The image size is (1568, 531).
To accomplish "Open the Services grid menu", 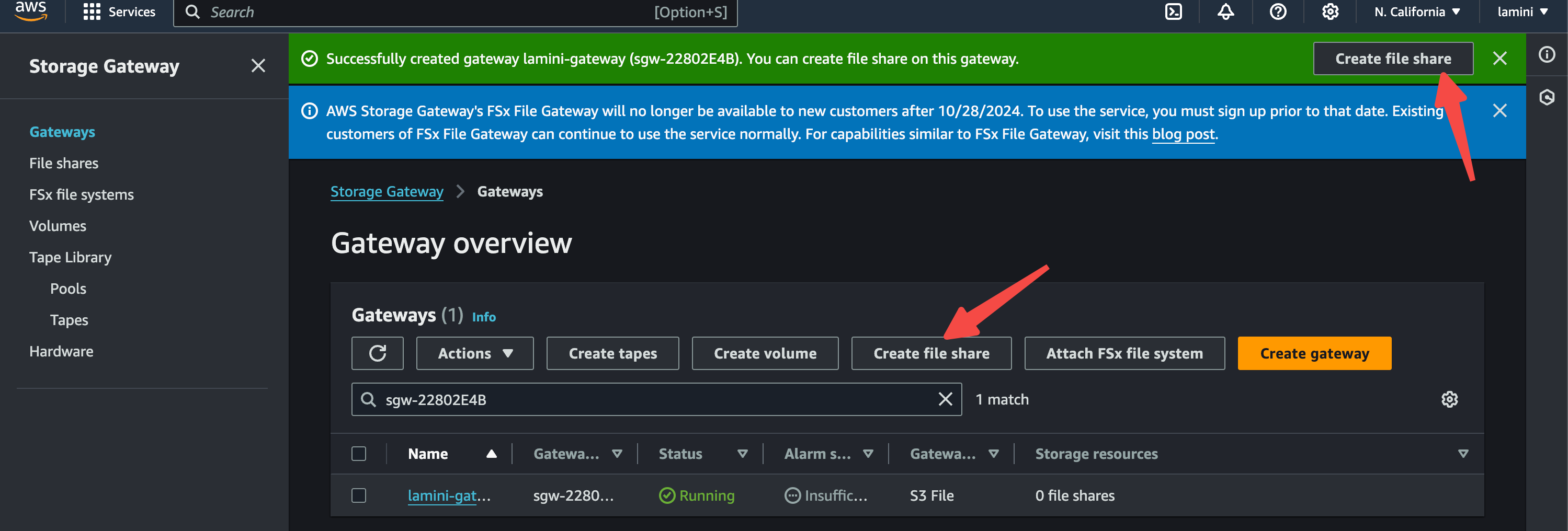I will (x=119, y=11).
